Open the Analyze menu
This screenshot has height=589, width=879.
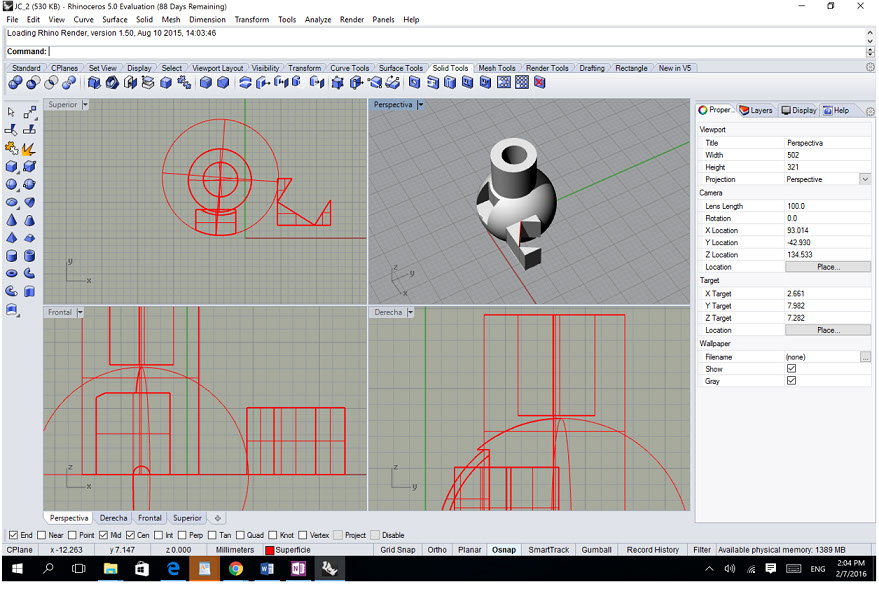tap(318, 20)
